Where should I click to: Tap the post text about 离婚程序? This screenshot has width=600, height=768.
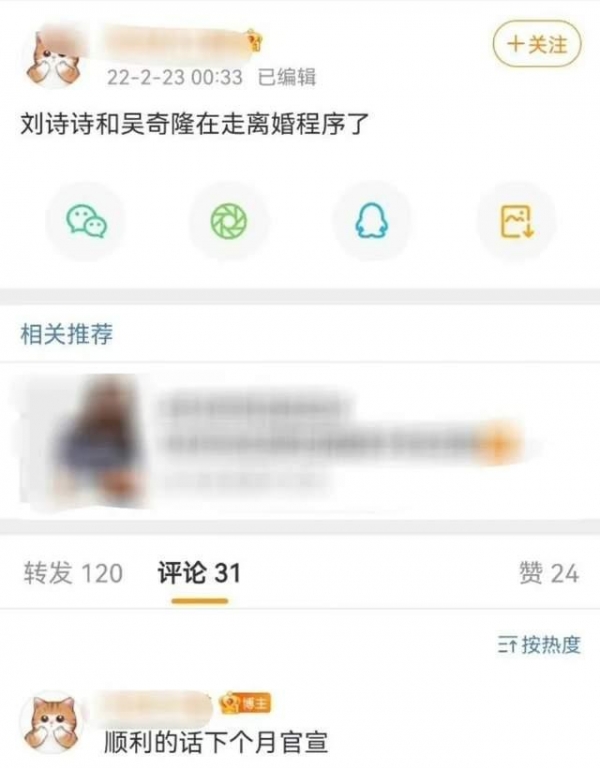[194, 123]
